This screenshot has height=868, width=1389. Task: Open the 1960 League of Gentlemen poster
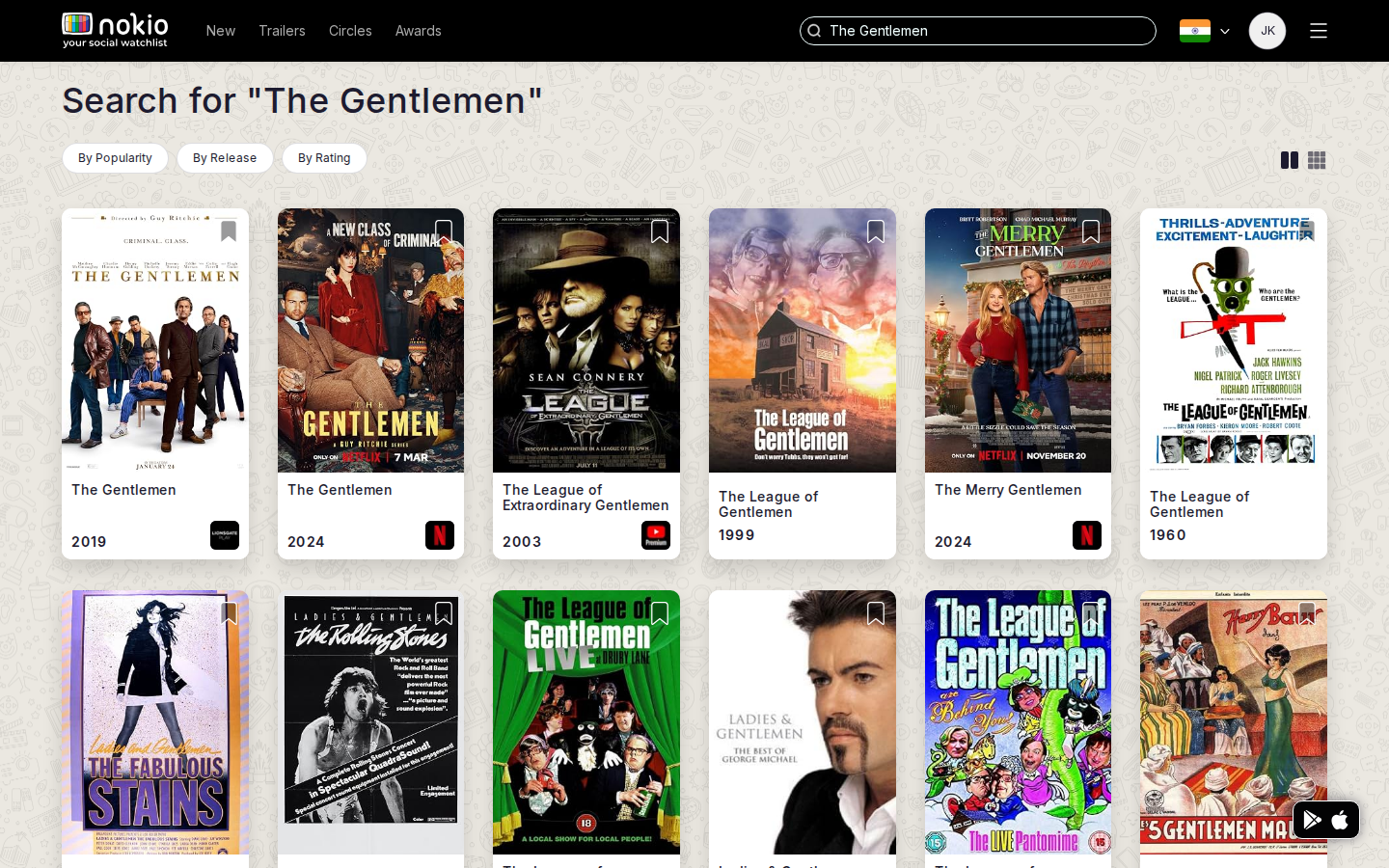(1234, 340)
